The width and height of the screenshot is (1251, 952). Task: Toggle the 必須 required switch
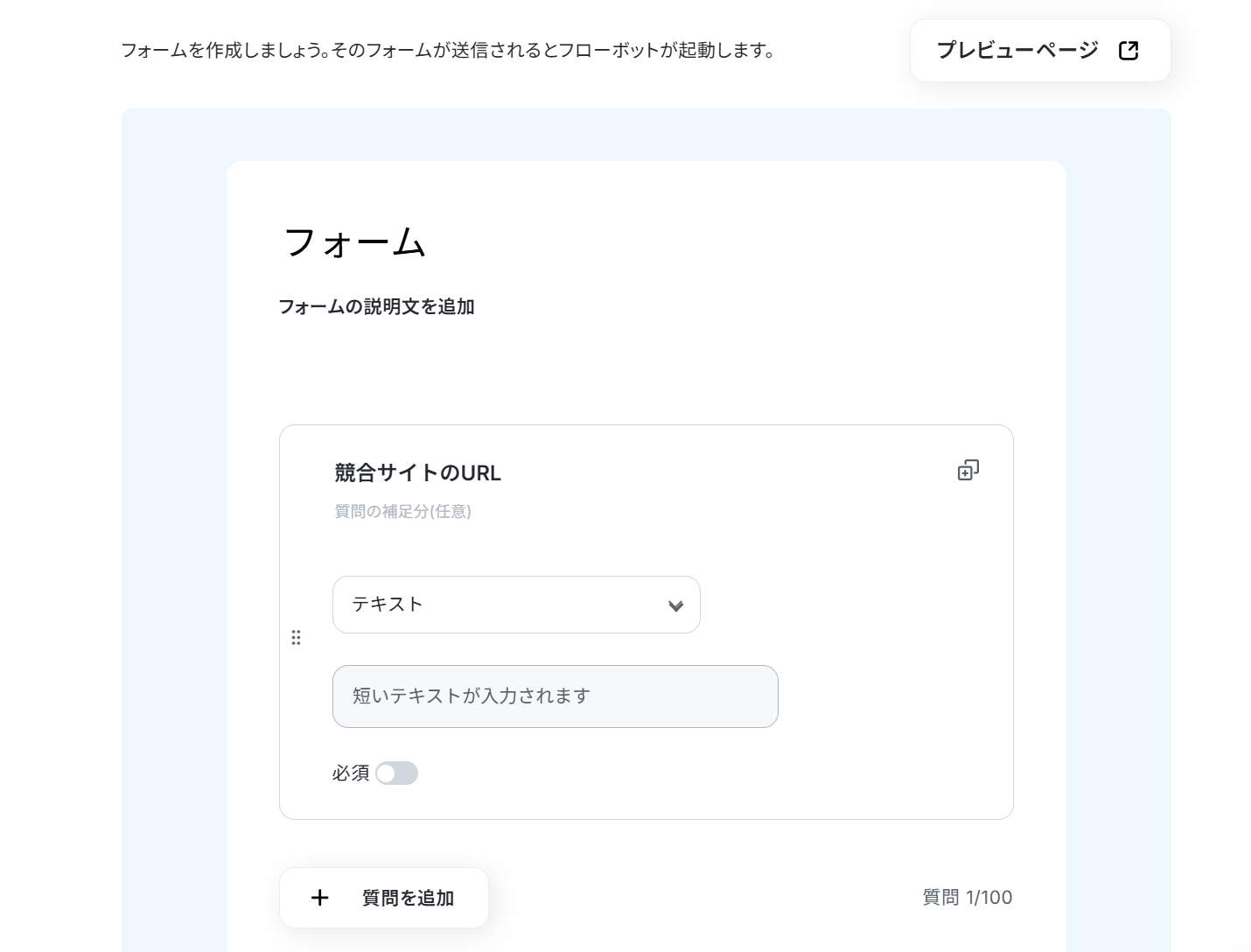[396, 773]
